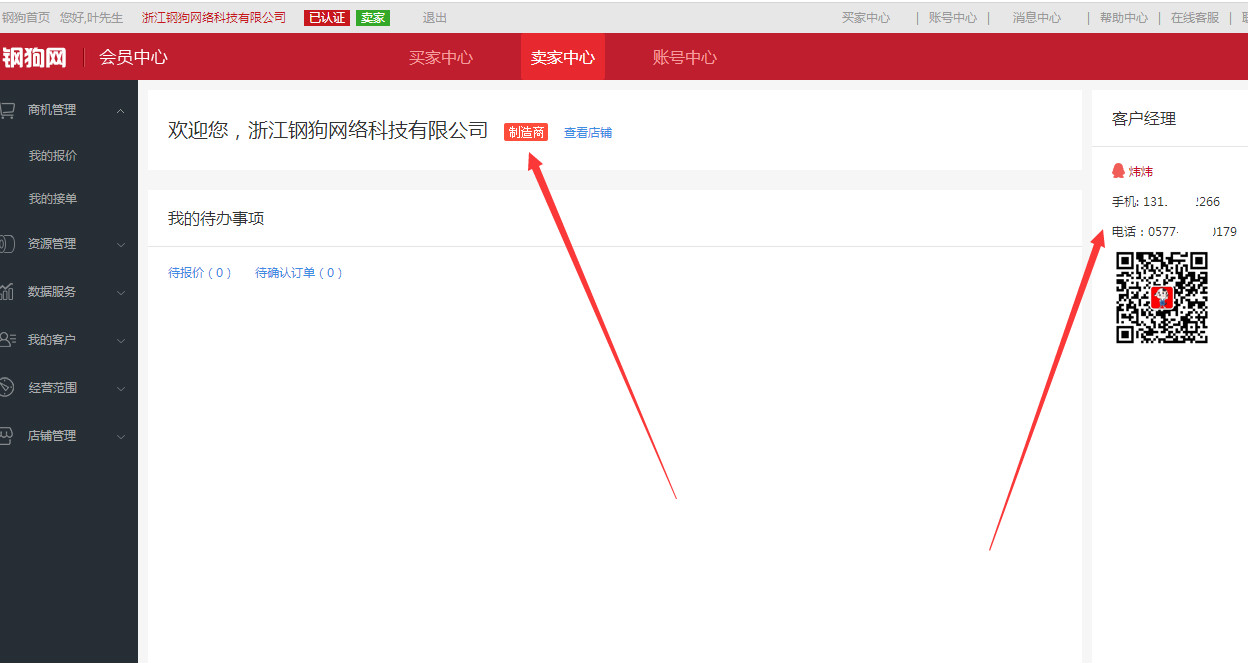The height and width of the screenshot is (663, 1248).
Task: Click the 经营范围 compass icon
Action: click(10, 387)
